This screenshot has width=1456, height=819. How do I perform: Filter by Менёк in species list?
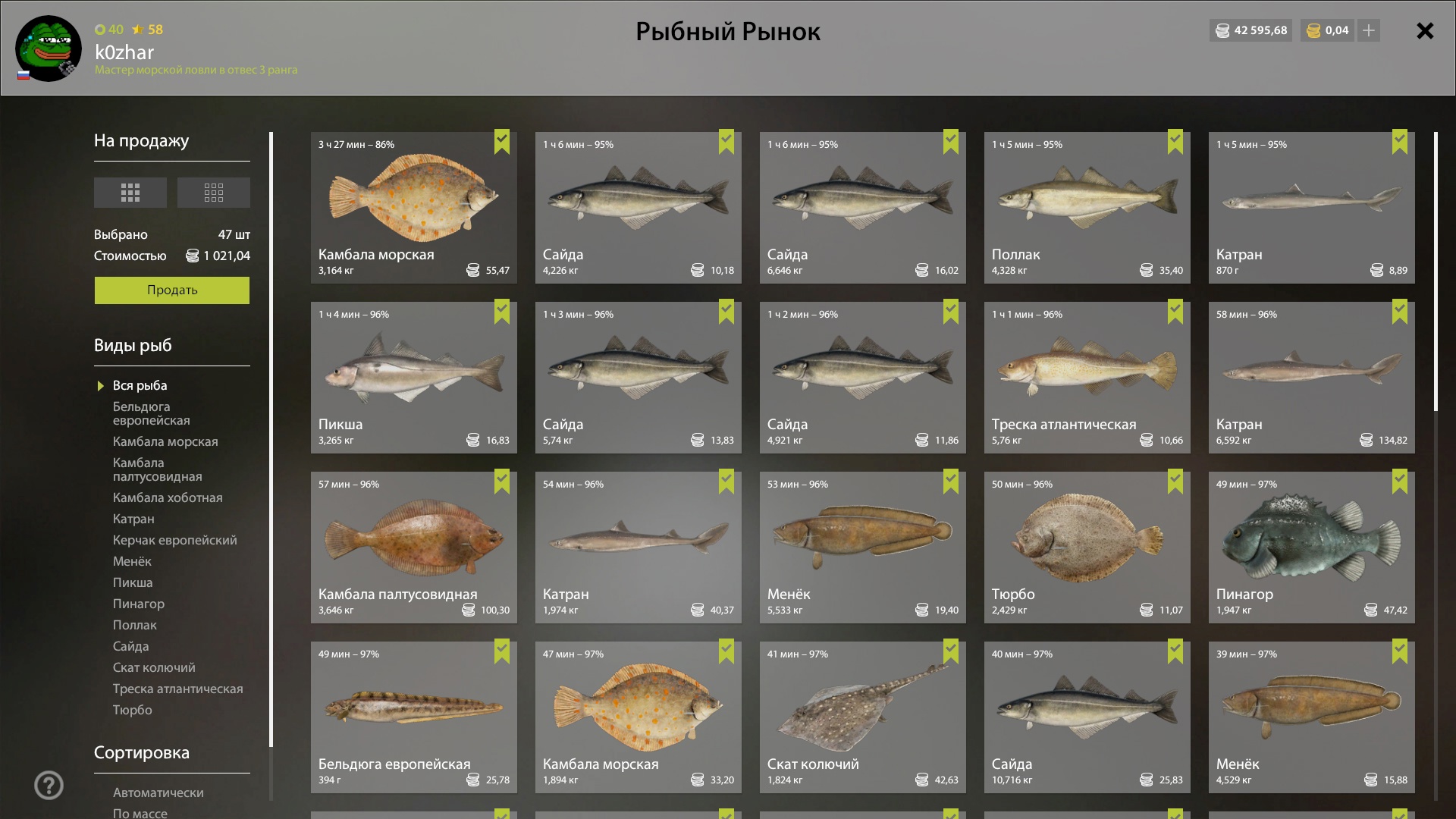(x=132, y=561)
